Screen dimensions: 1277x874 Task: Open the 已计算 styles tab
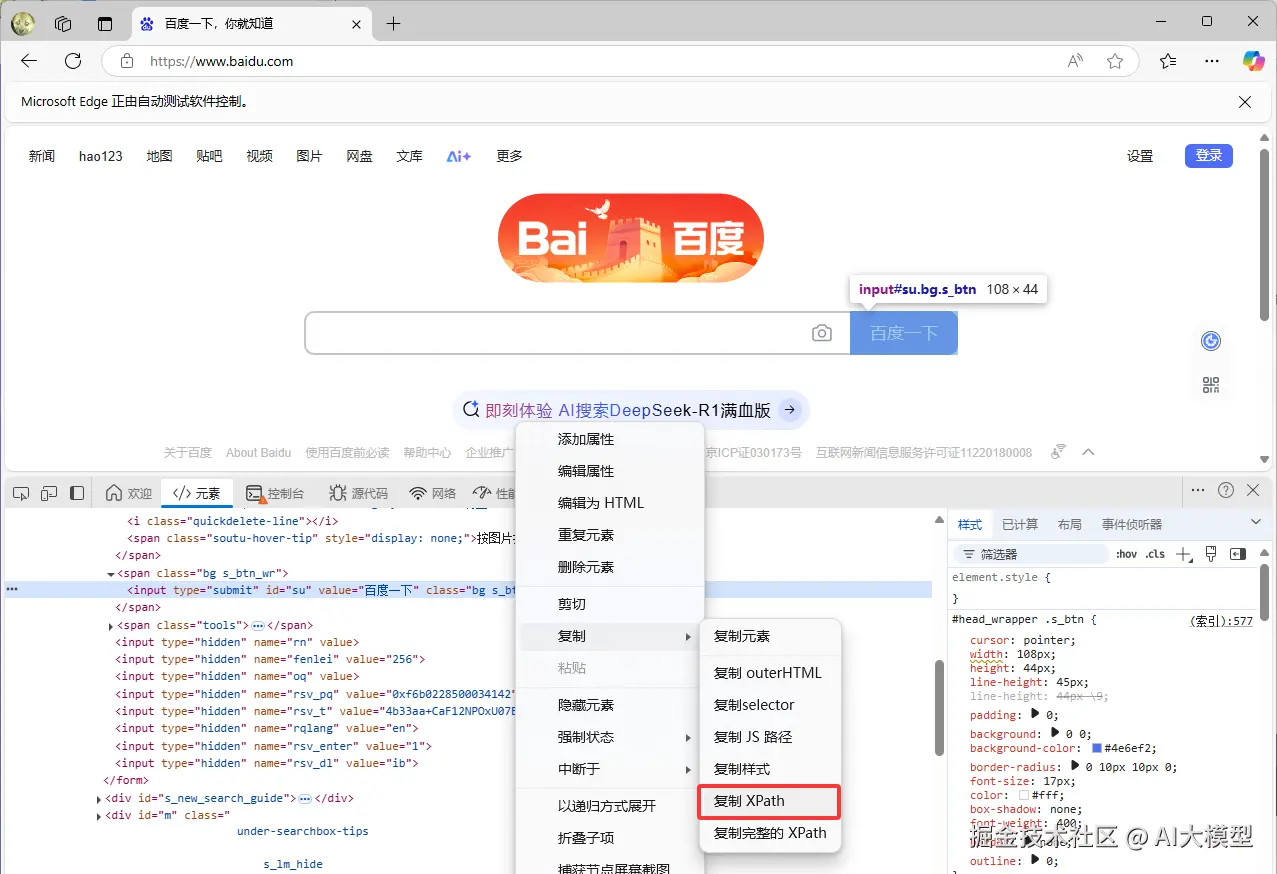1020,524
